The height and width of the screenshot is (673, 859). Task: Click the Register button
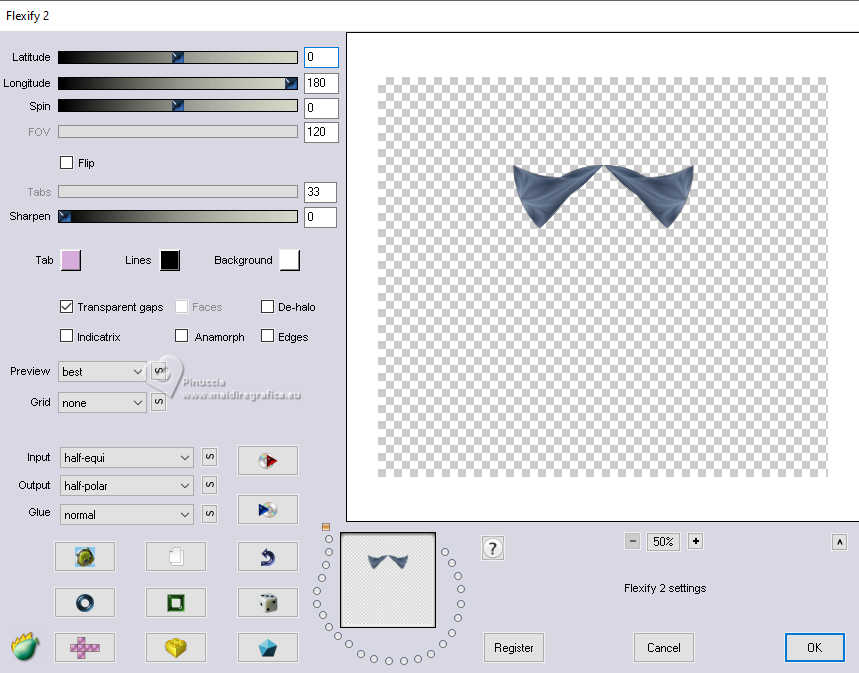514,647
